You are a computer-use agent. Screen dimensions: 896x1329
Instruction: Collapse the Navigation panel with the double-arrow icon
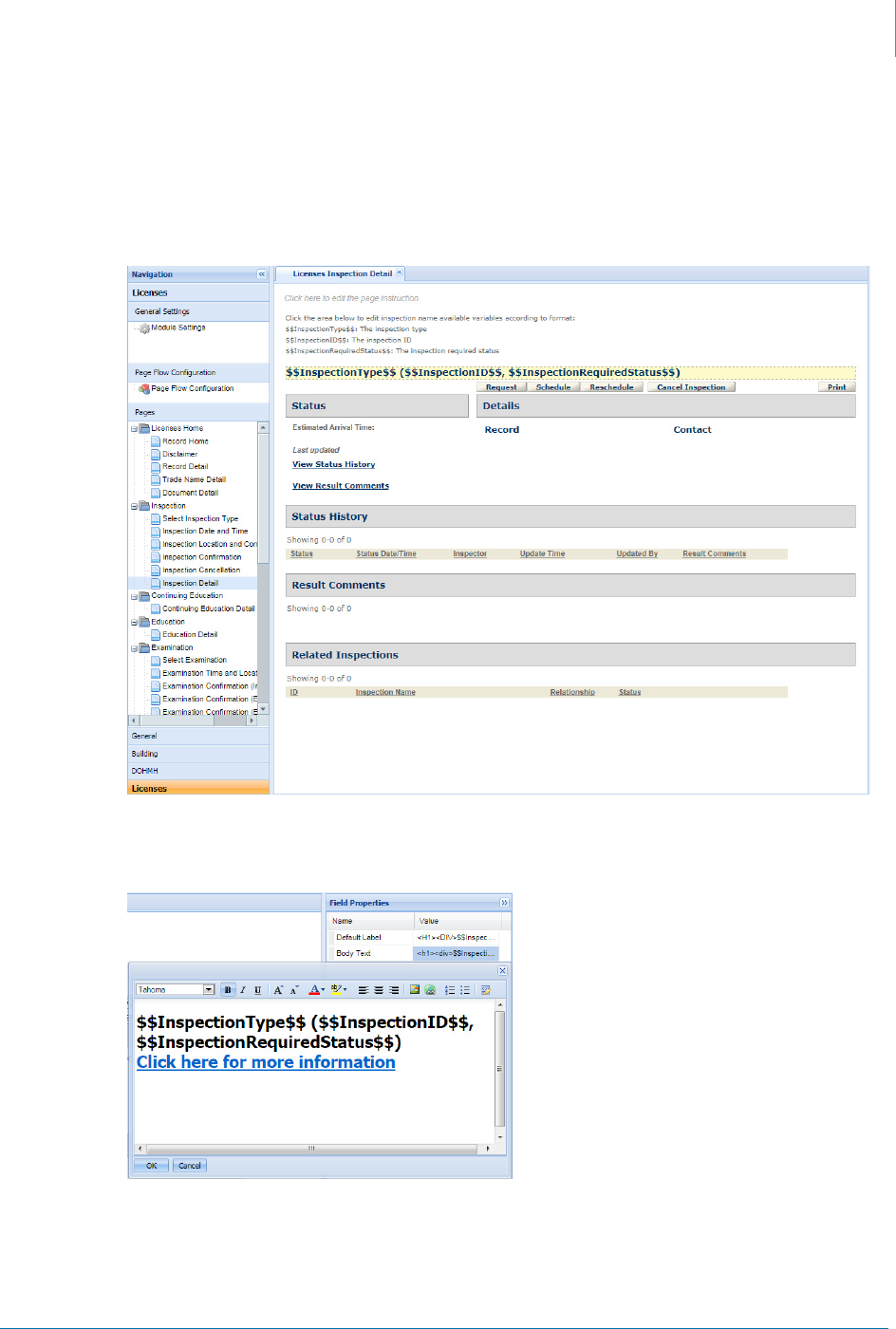(262, 274)
